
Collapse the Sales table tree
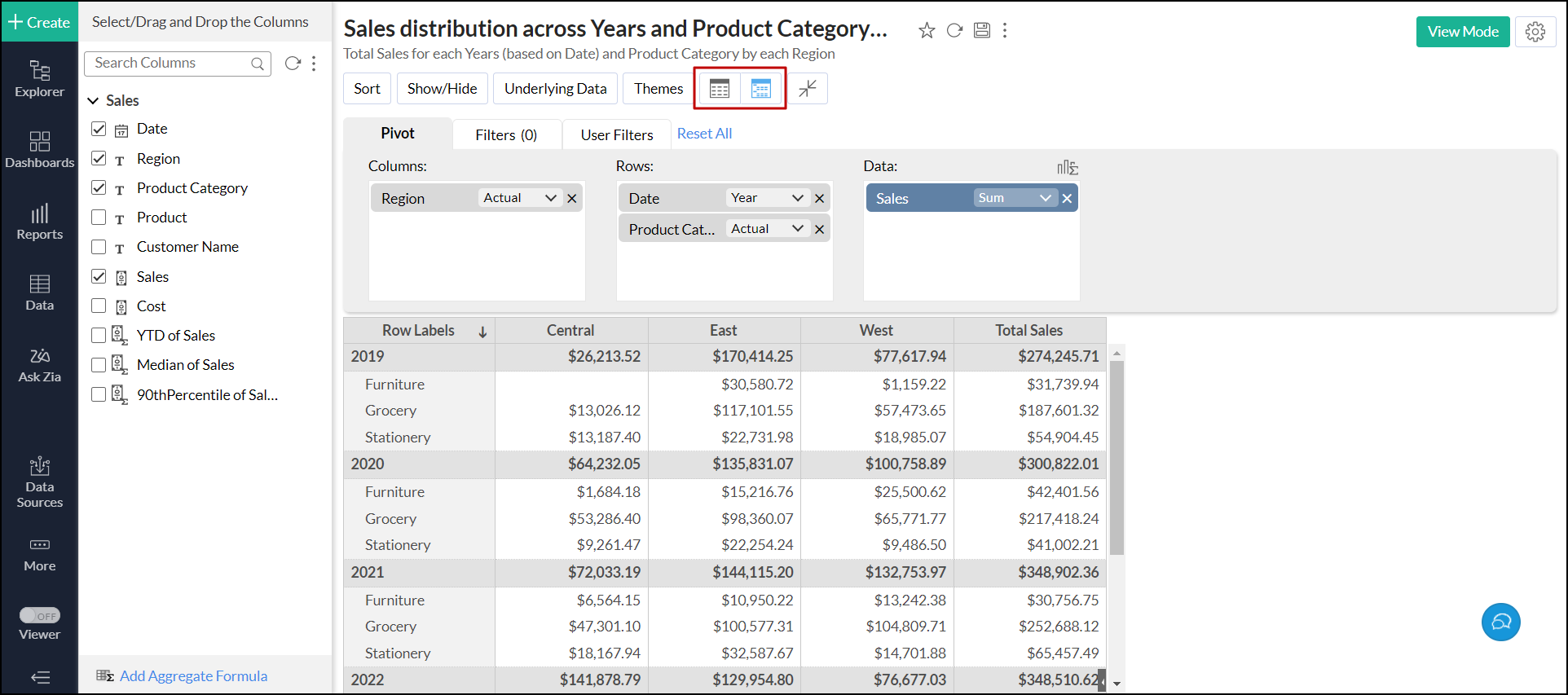(93, 101)
